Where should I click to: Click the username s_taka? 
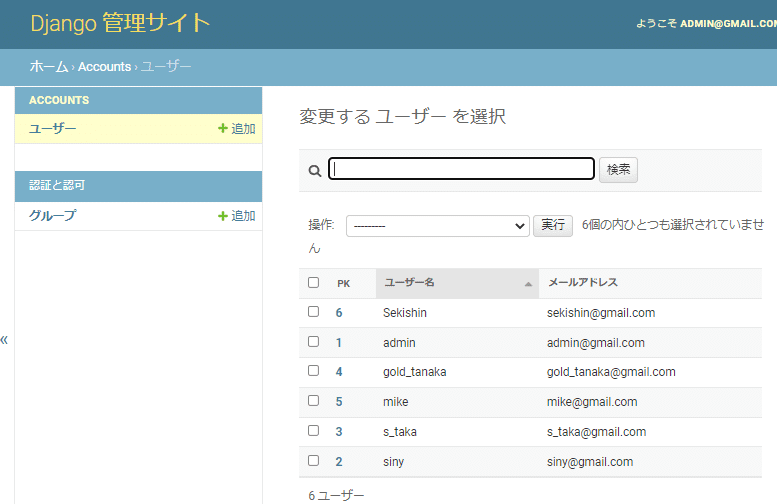click(x=400, y=432)
